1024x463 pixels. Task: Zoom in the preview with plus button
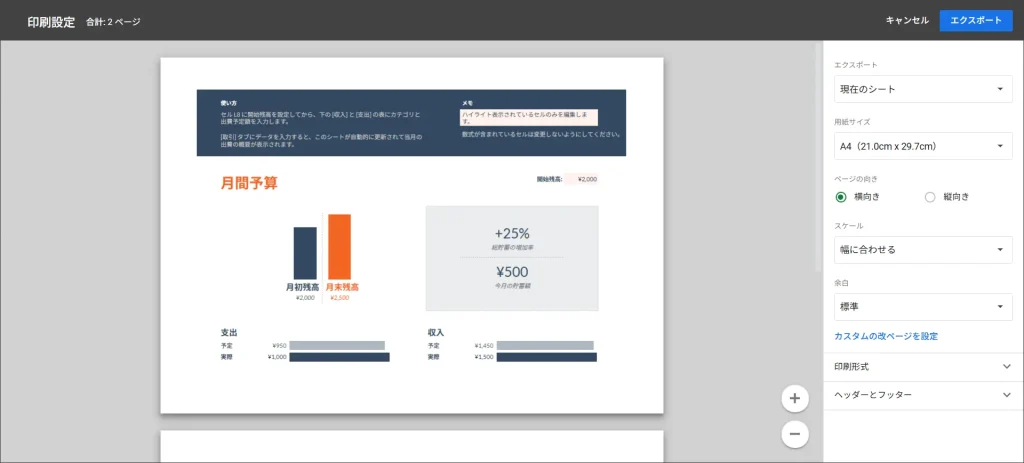pyautogui.click(x=795, y=398)
